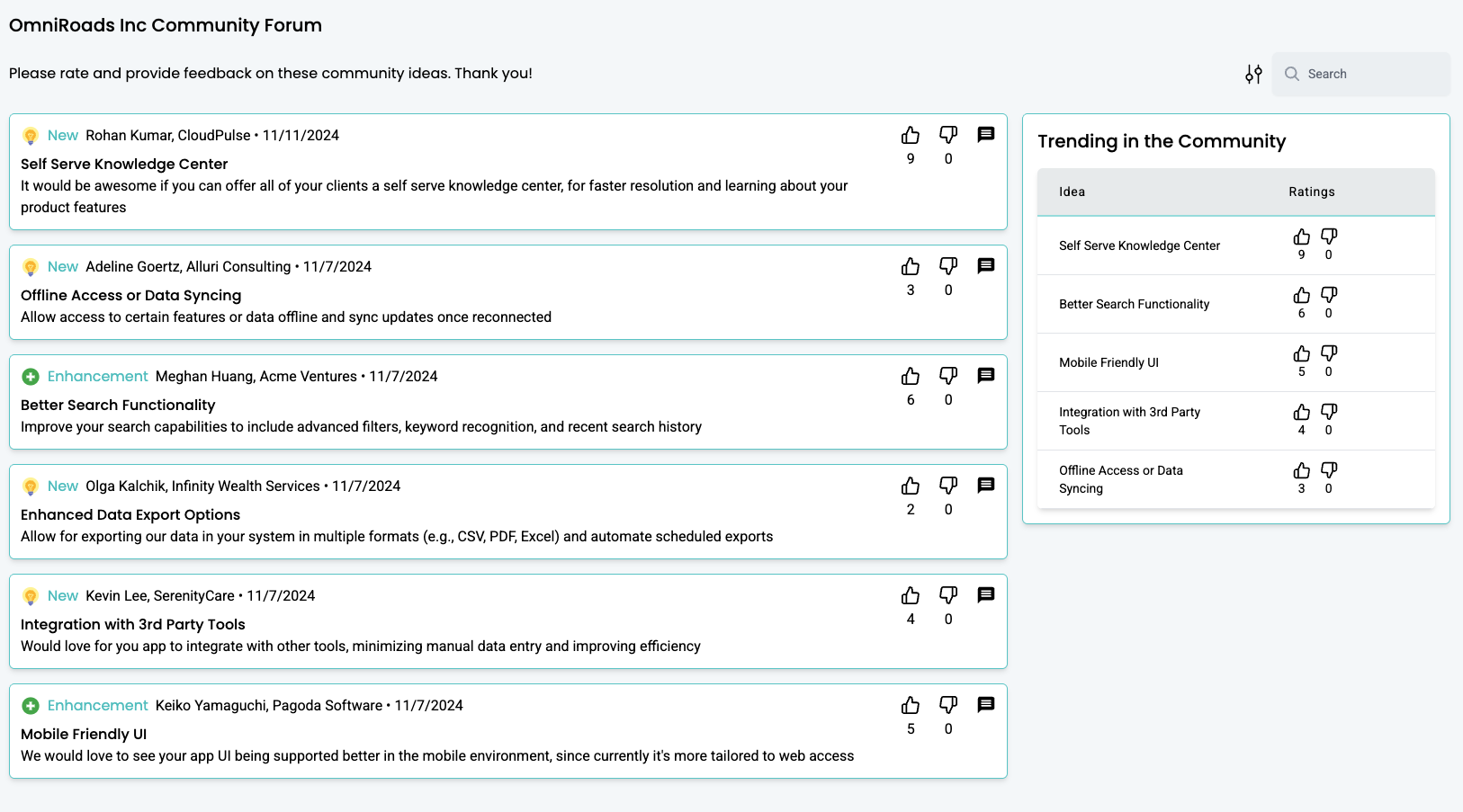Click comment icon on Self Serve Knowledge Center
This screenshot has height=812, width=1463.
986,135
